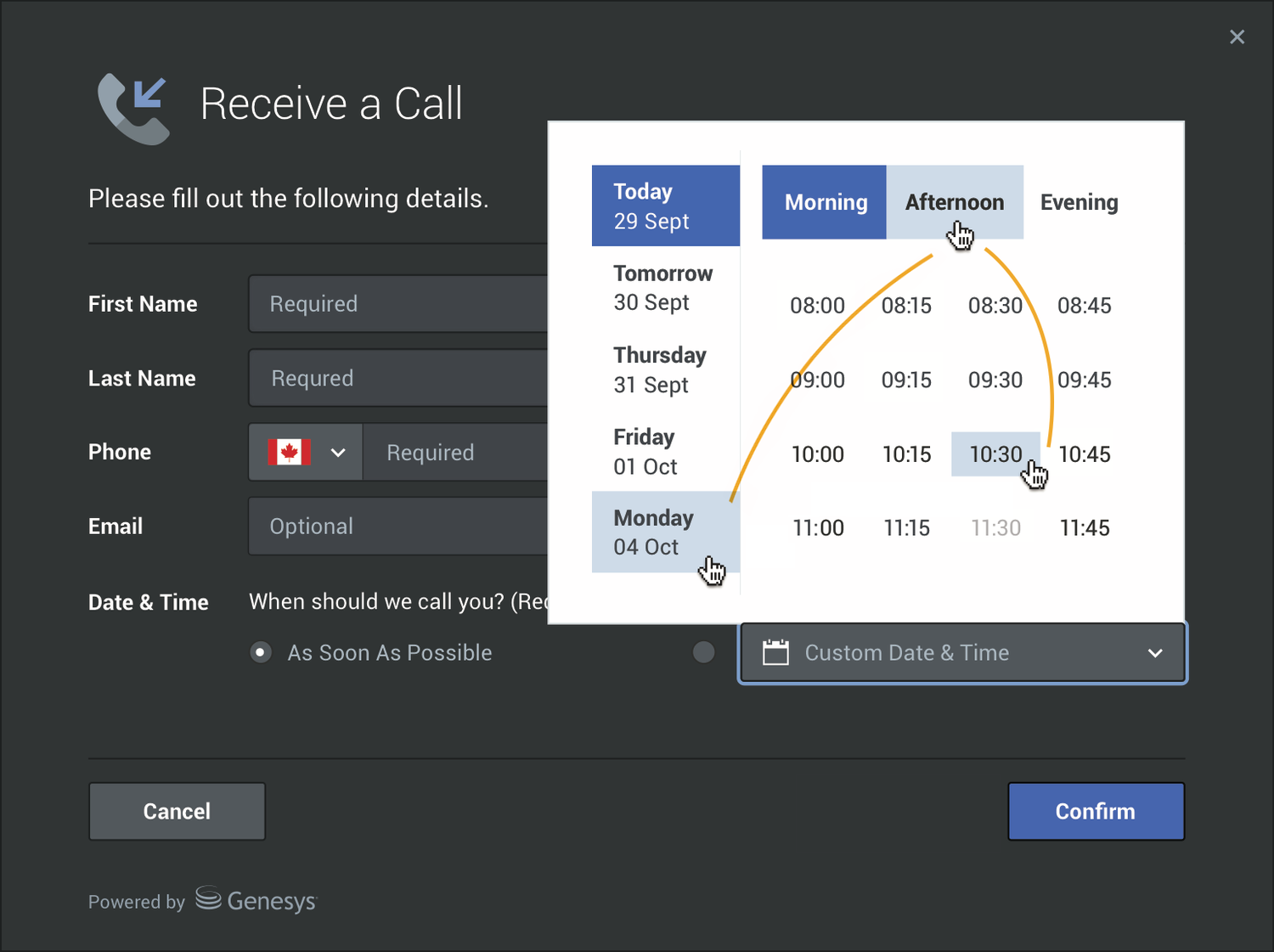Click the Receive a Call phone icon
Image resolution: width=1274 pixels, height=952 pixels.
(x=133, y=108)
